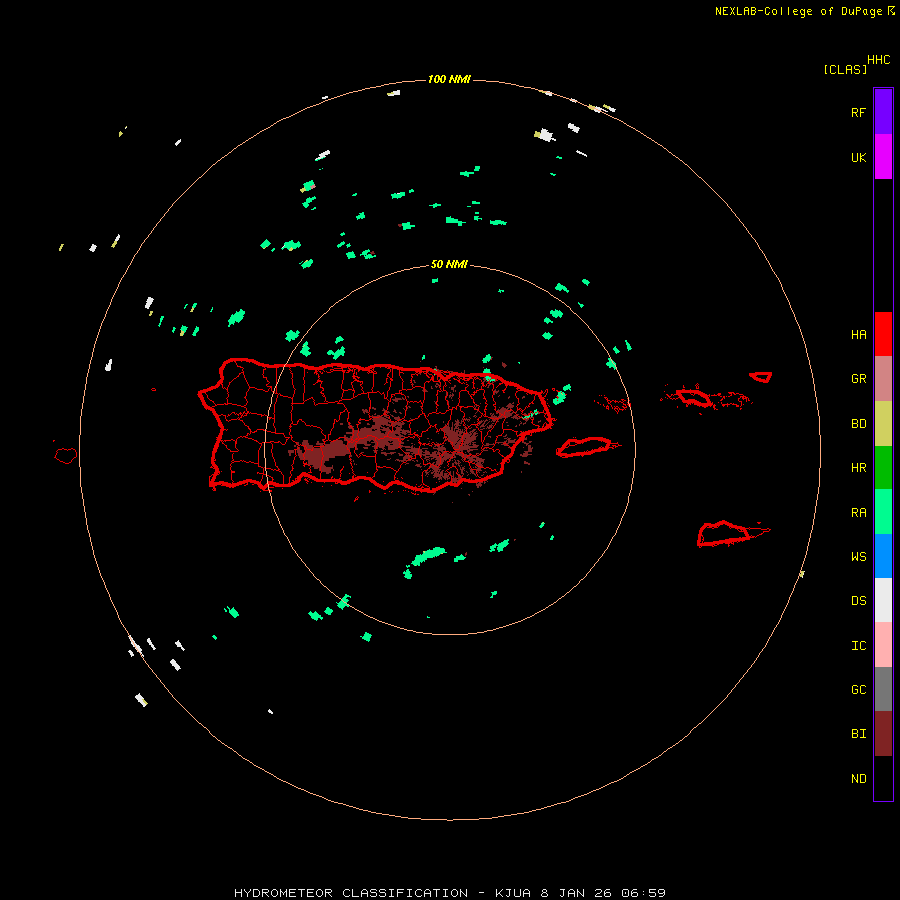
Task: Click the GR legend color swatch
Action: tap(883, 379)
